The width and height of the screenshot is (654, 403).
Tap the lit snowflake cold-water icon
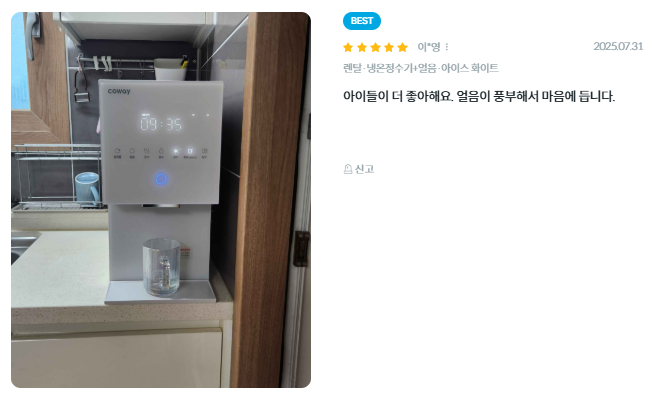[176, 151]
